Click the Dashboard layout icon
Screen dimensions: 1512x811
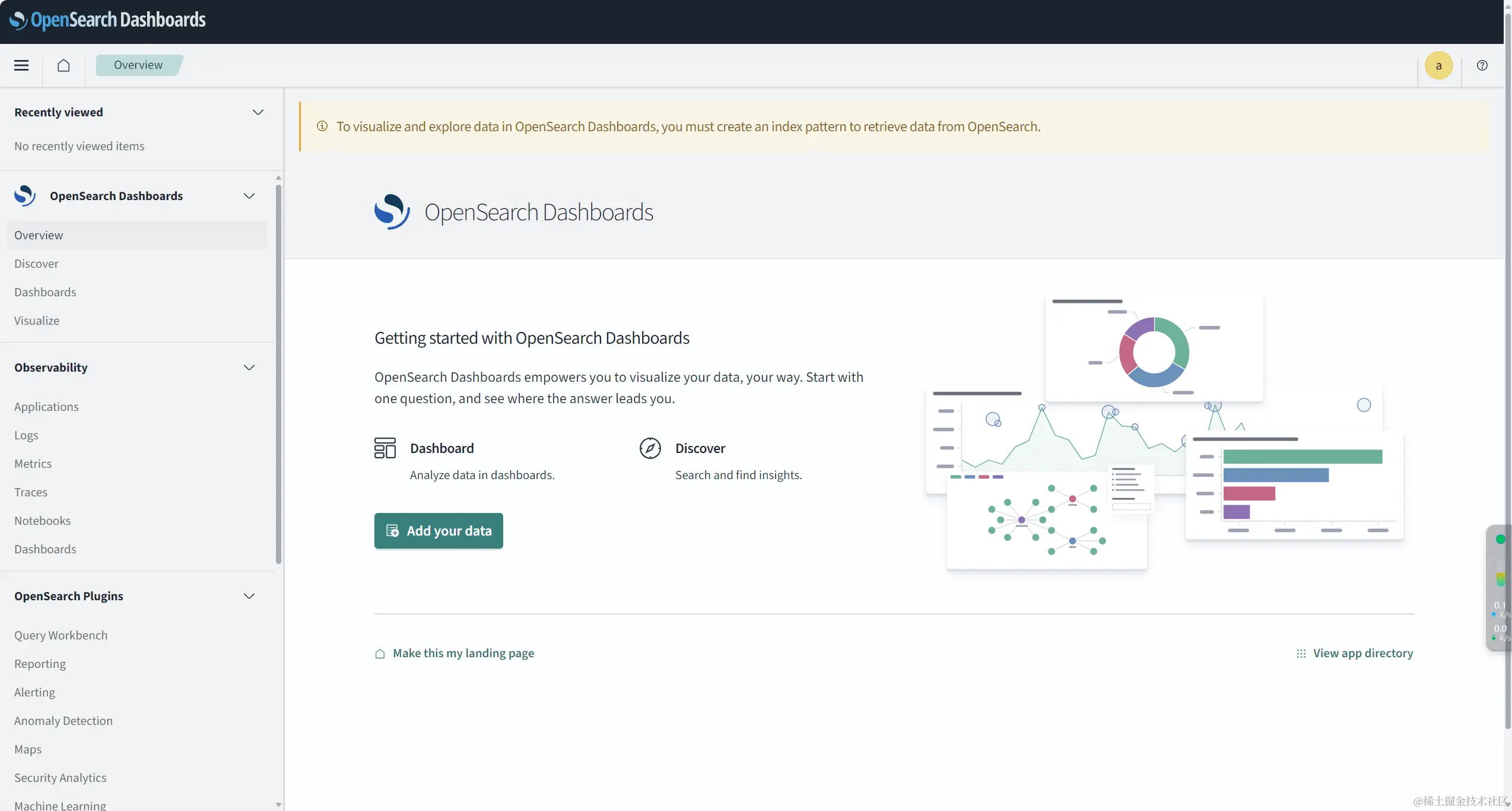[385, 448]
